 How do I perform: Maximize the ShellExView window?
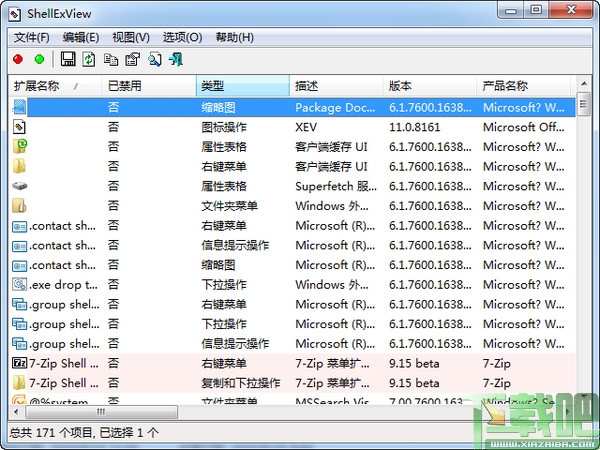(x=536, y=10)
